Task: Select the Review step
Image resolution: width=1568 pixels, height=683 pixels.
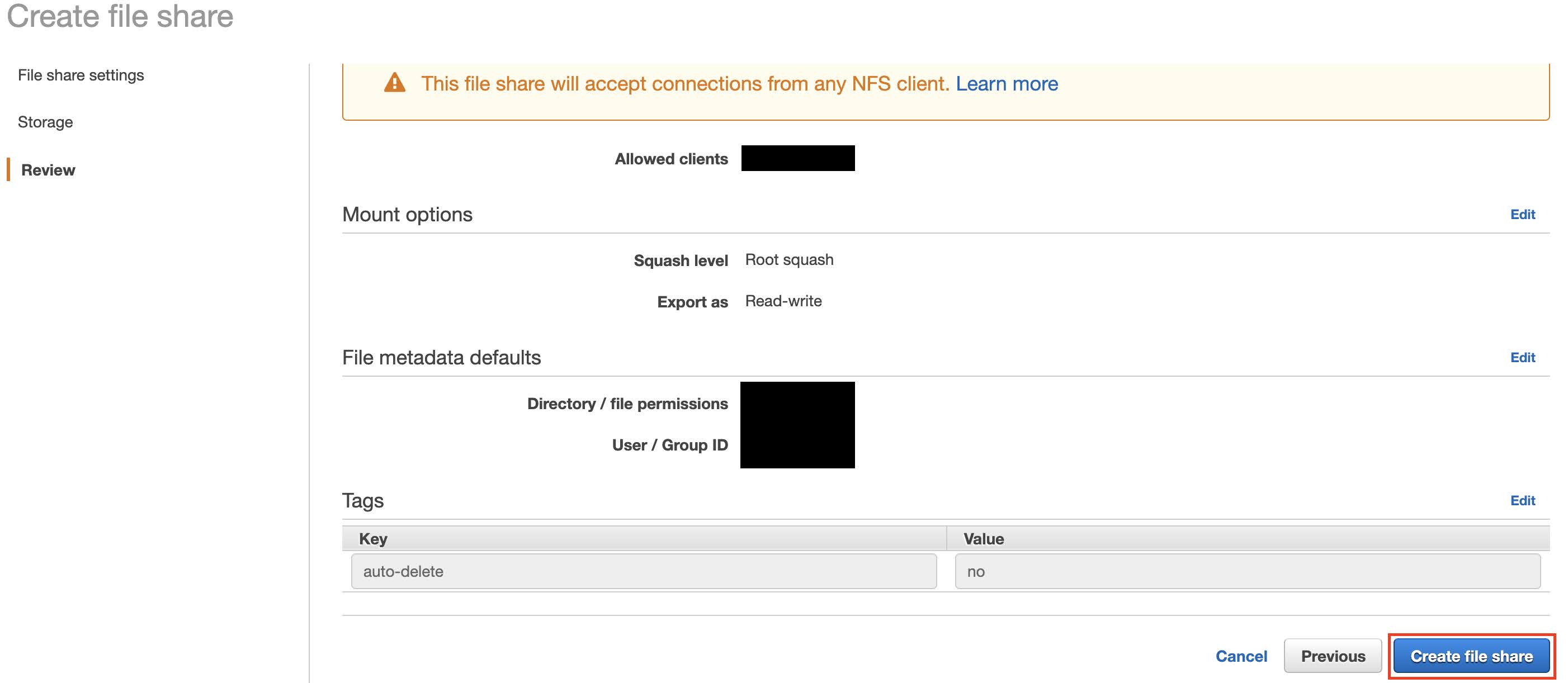Action: coord(48,170)
